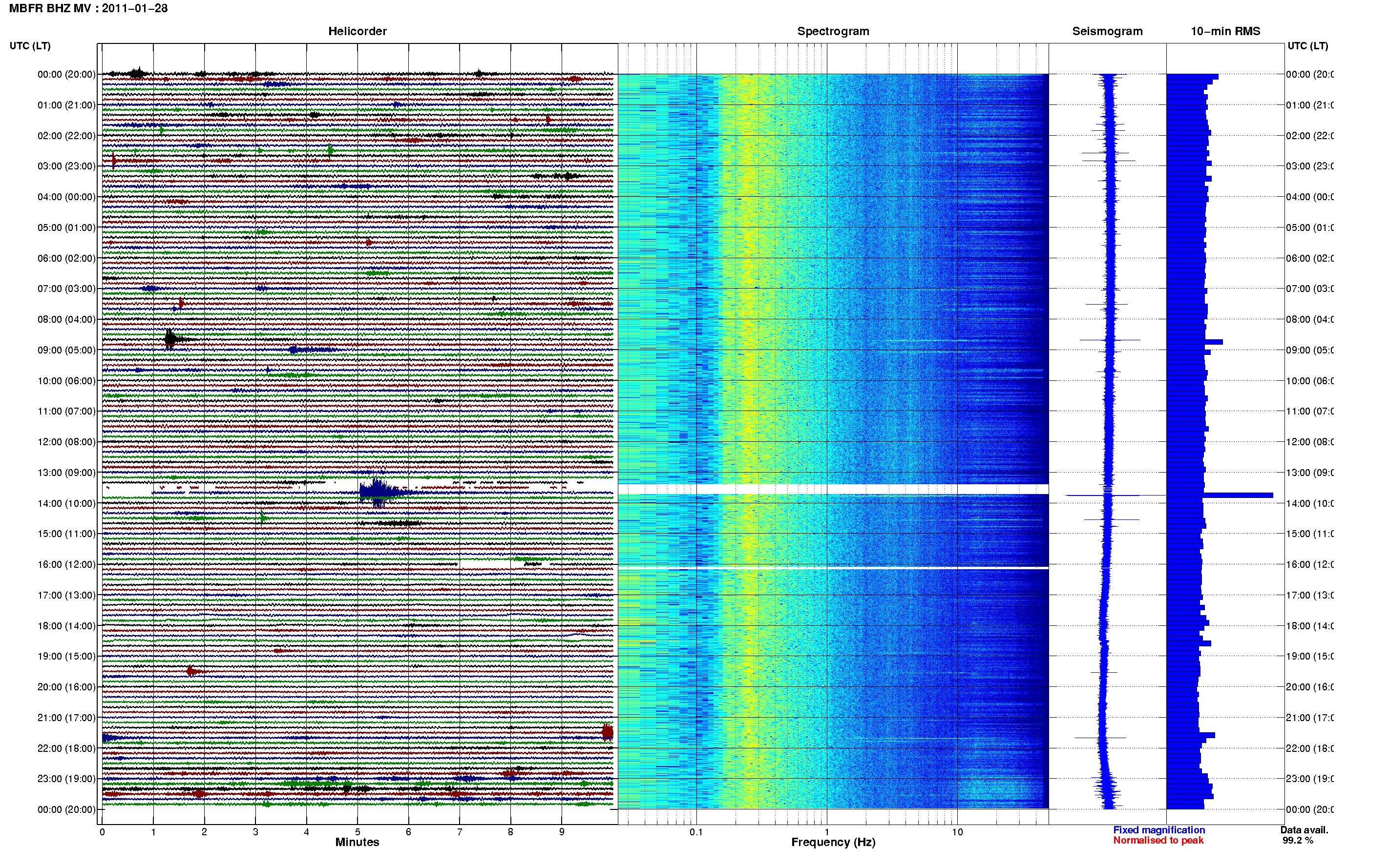The height and width of the screenshot is (868, 1389).
Task: Click the thin white gap at 16:00
Action: coord(833,568)
